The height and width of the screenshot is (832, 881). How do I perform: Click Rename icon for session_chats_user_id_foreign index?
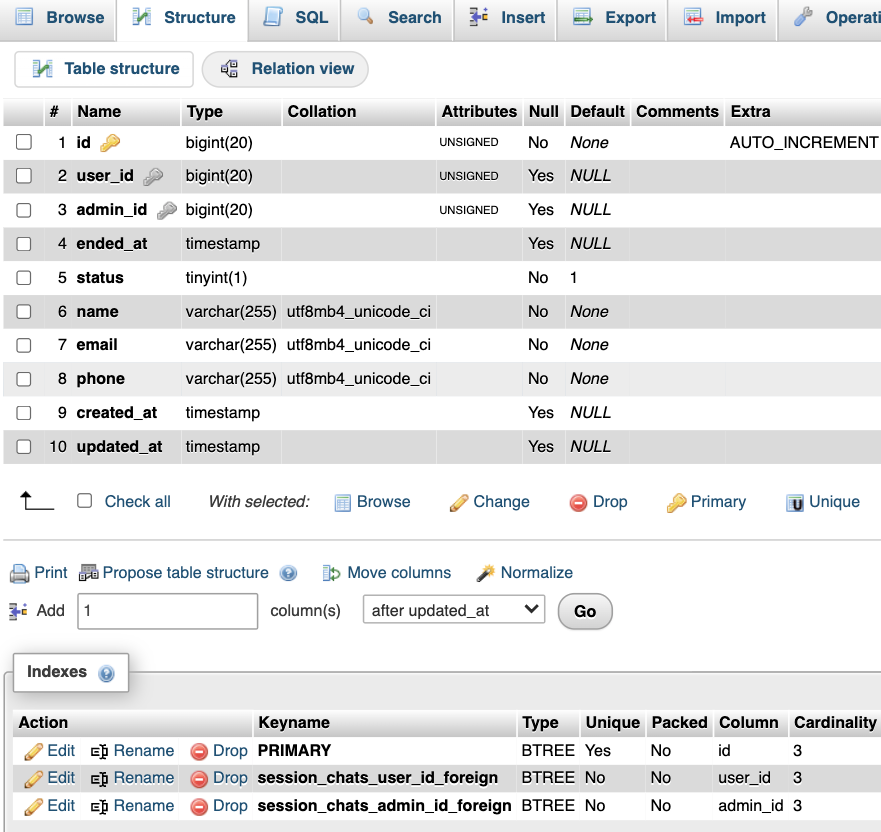[99, 779]
